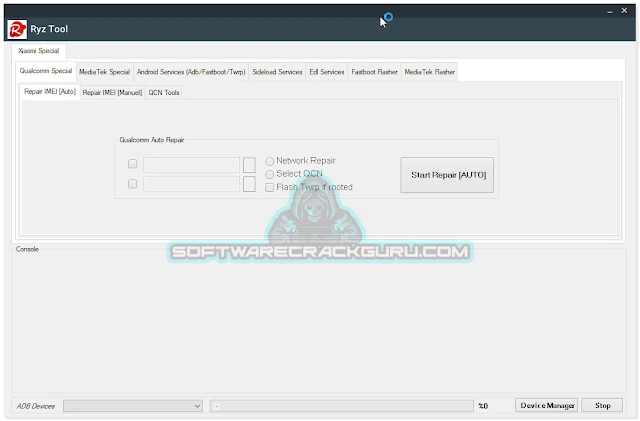The height and width of the screenshot is (421, 640).
Task: Enable the Flash Twrp if rooted checkbox
Action: pos(309,187)
